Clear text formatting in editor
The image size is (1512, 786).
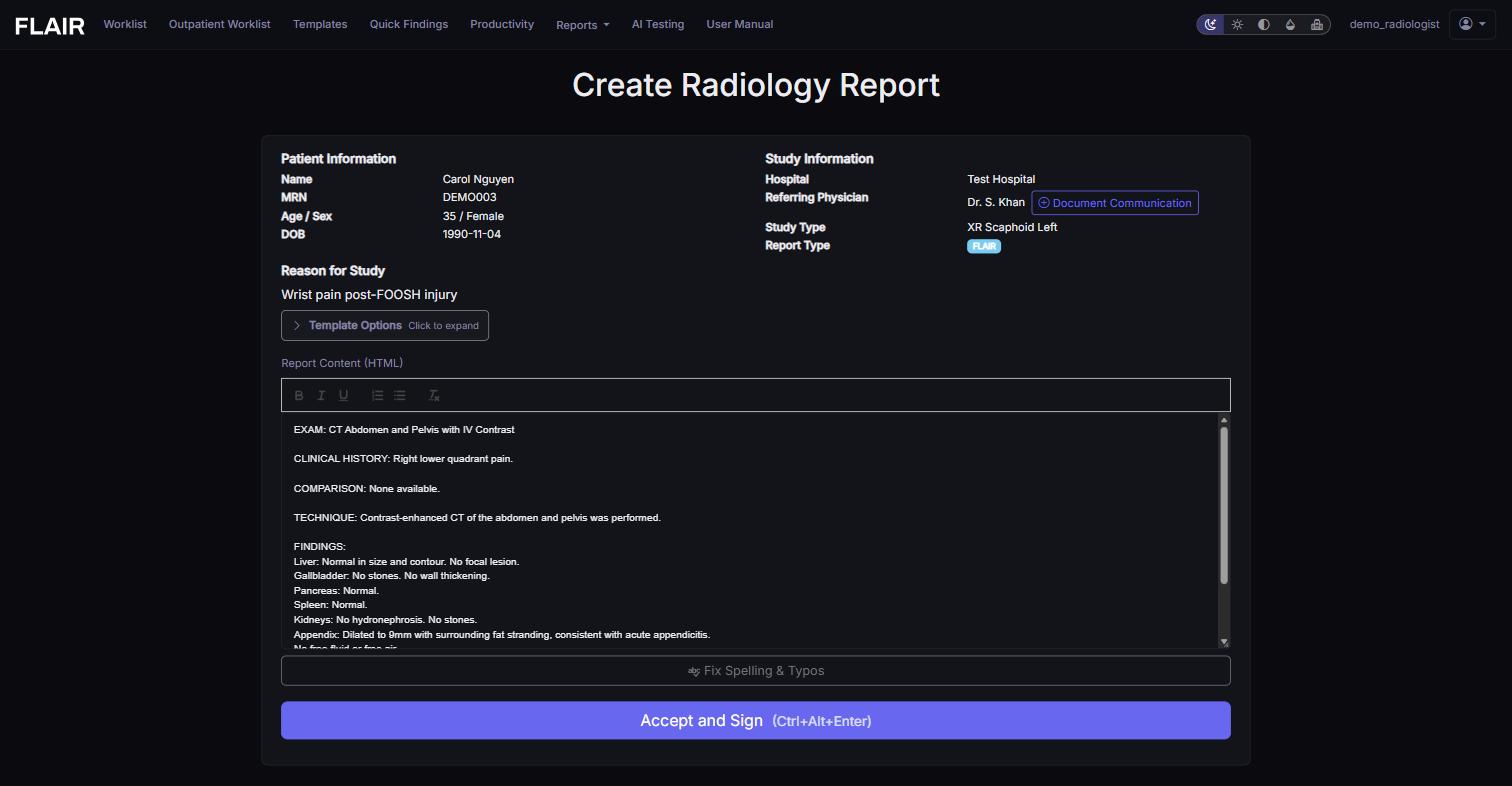pos(434,396)
